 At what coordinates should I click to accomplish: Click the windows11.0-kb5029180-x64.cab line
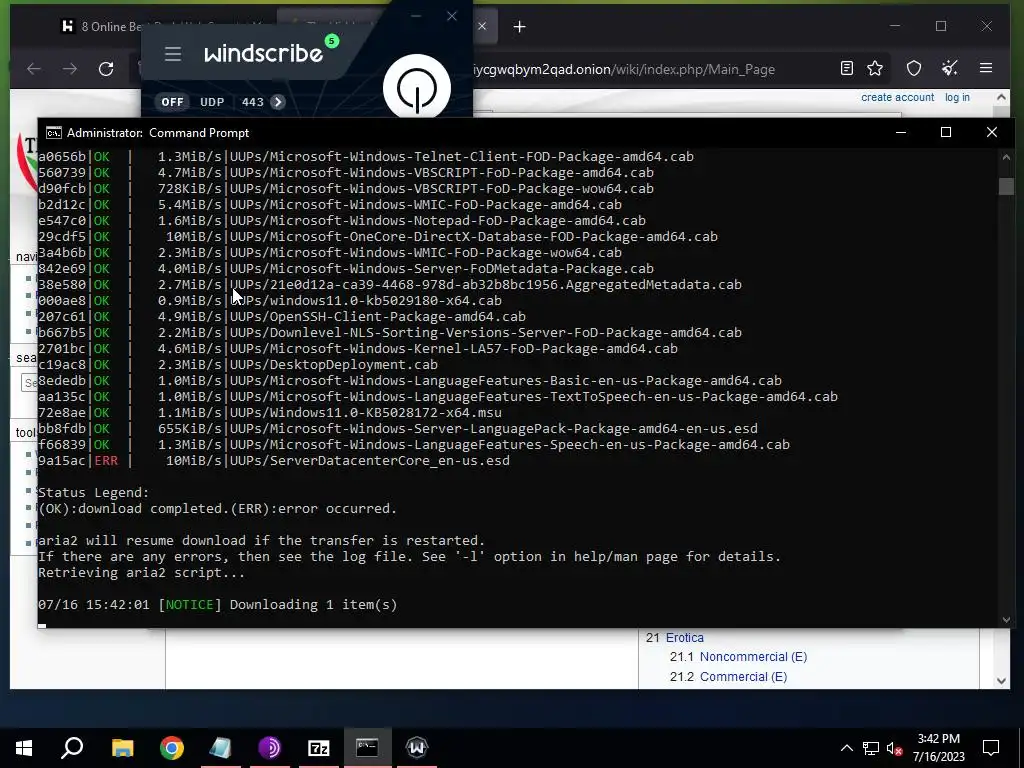click(x=366, y=300)
